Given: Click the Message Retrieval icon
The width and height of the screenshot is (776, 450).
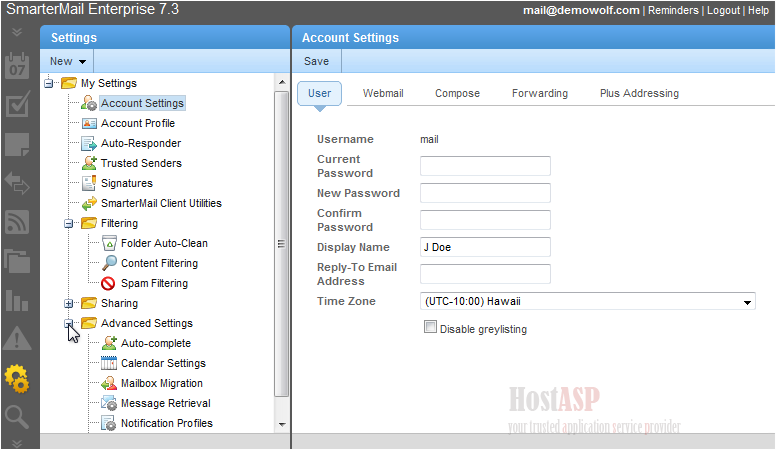Looking at the screenshot, I should pyautogui.click(x=109, y=403).
